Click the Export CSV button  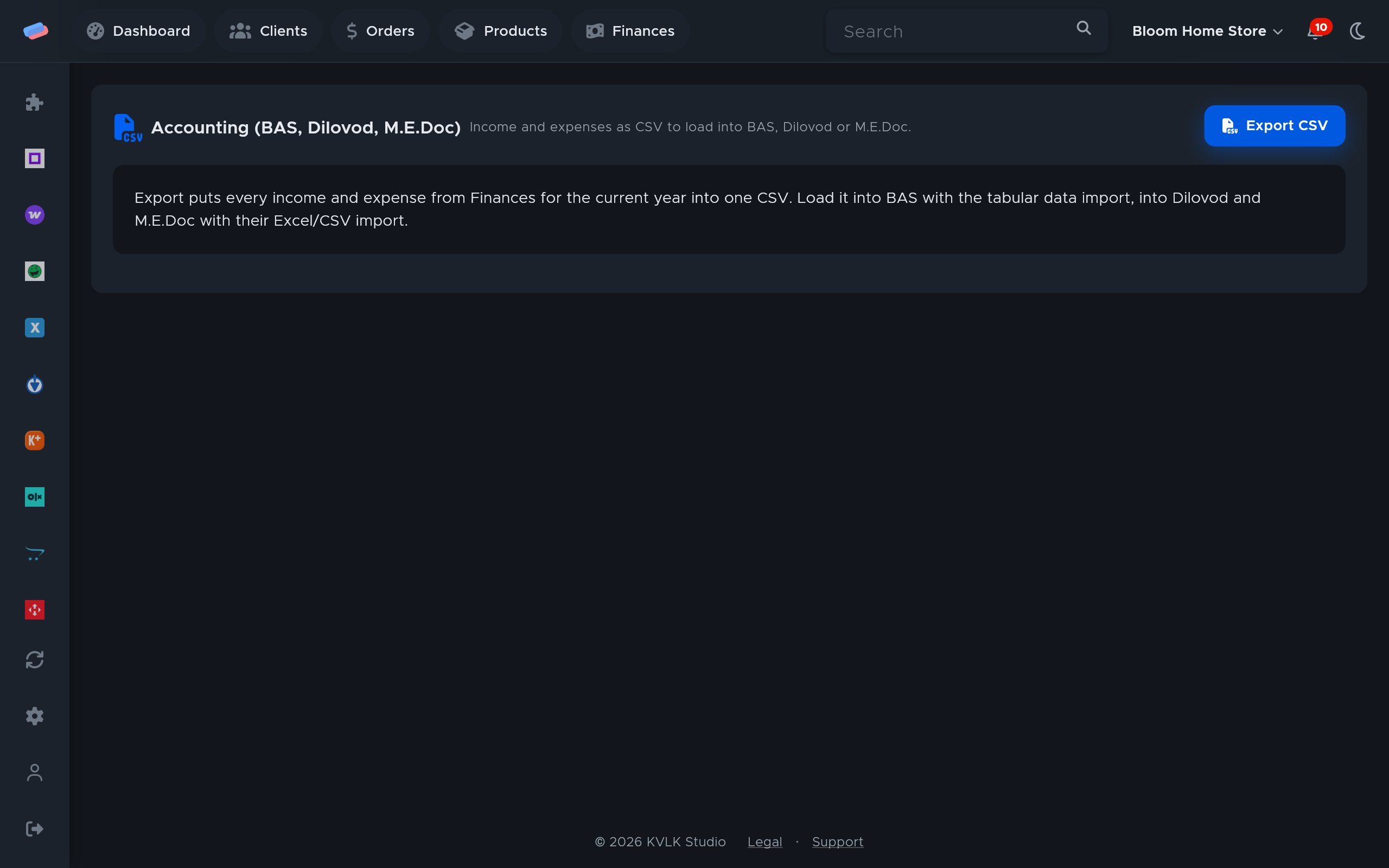click(x=1274, y=126)
